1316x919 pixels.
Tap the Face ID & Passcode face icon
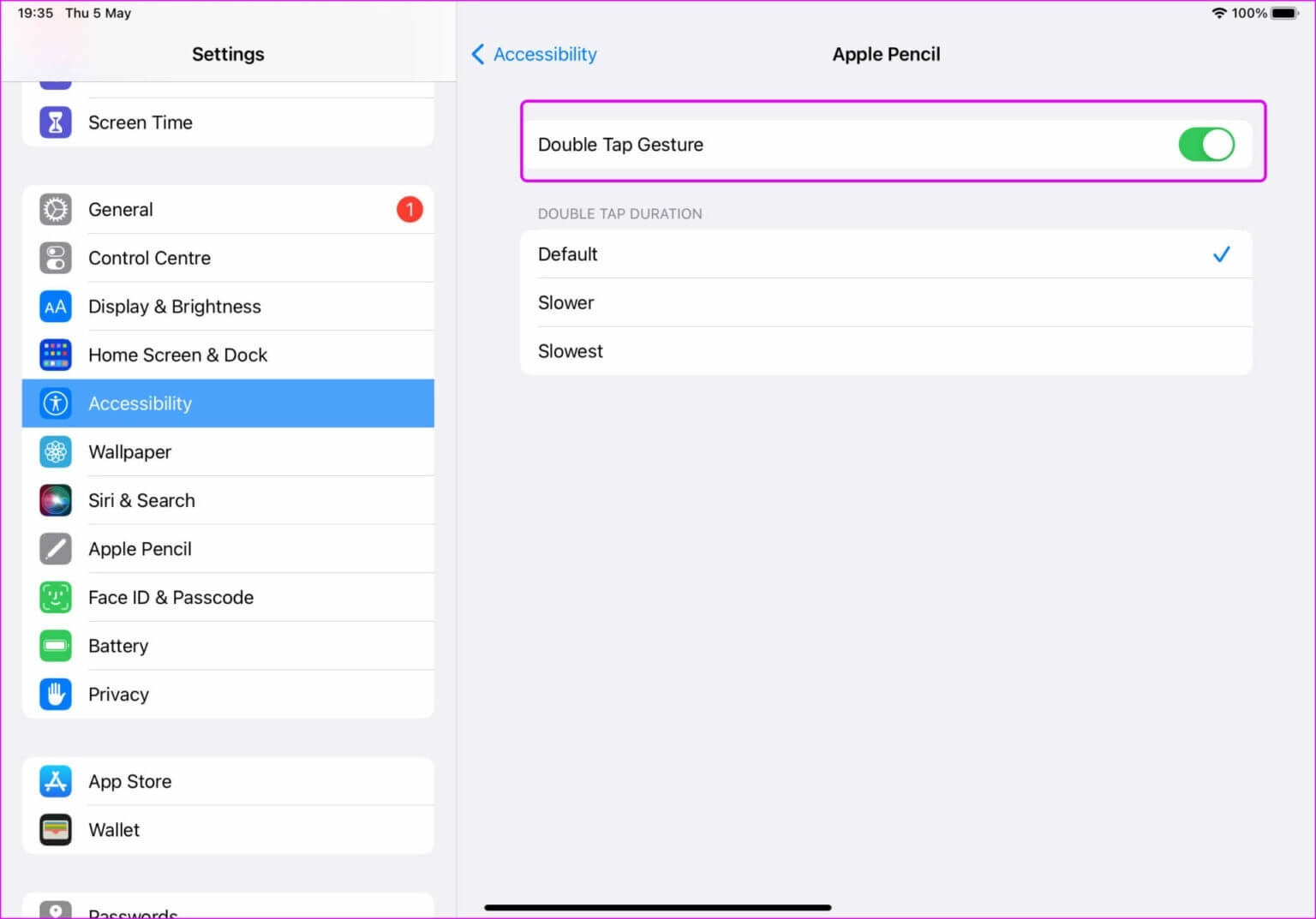coord(56,597)
